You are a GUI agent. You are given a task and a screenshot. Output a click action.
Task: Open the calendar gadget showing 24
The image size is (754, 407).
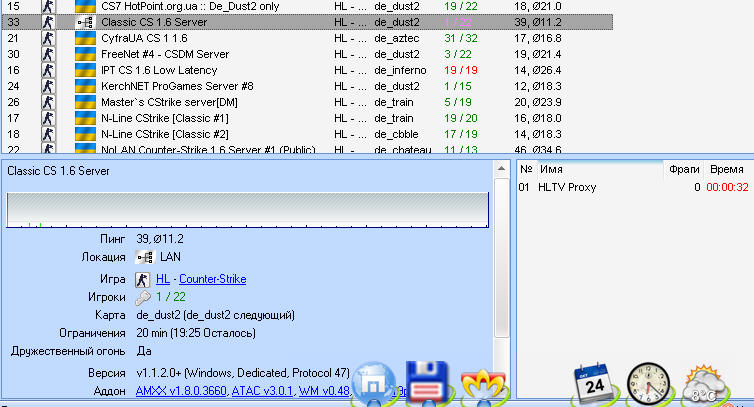pyautogui.click(x=594, y=383)
